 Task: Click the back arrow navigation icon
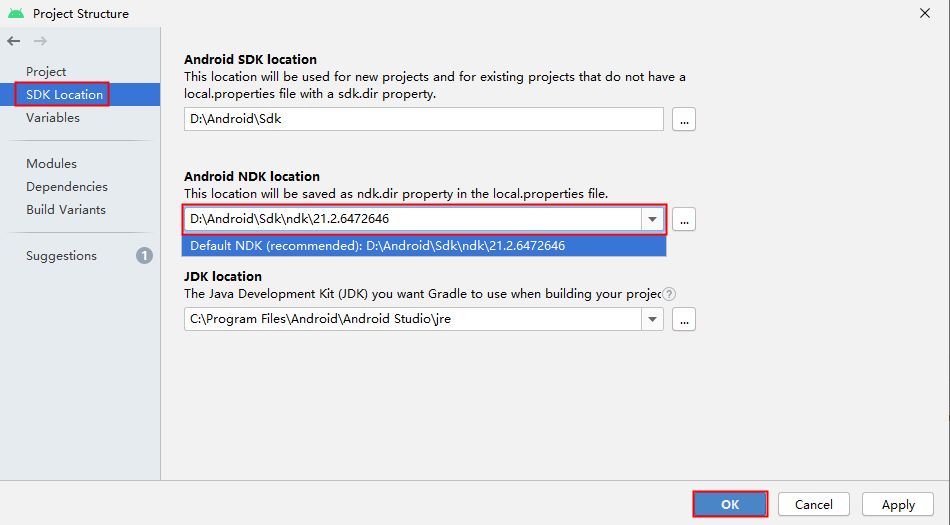pos(13,41)
